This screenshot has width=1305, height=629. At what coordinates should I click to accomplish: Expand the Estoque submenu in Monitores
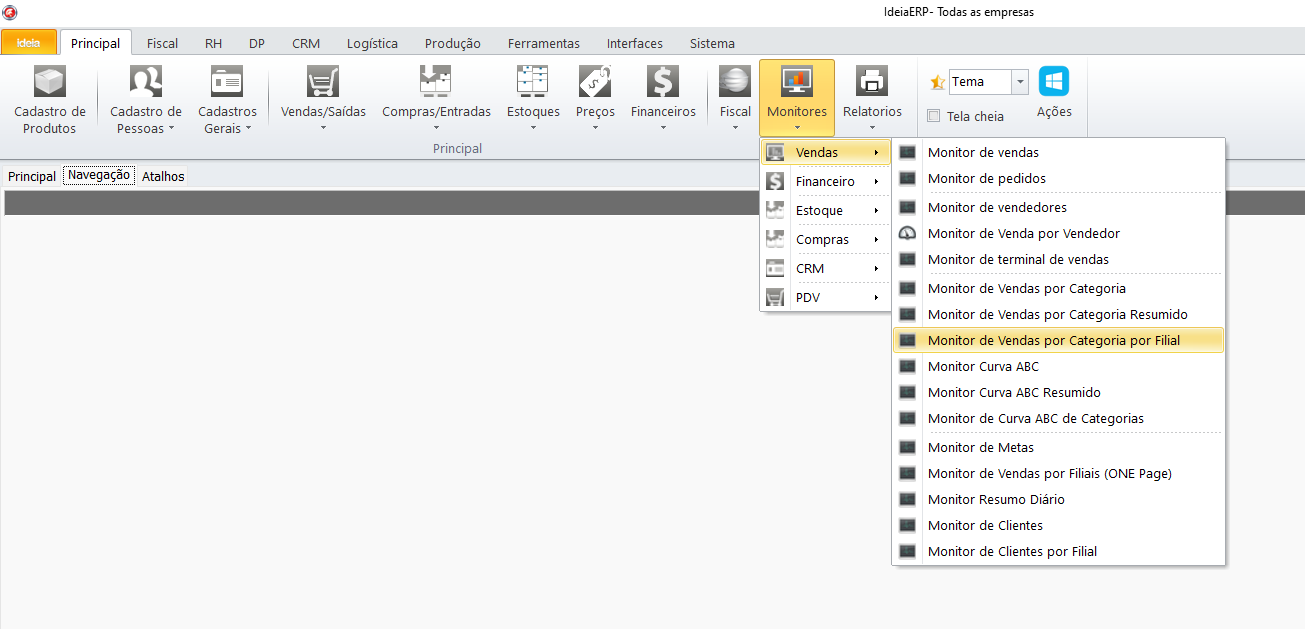[x=825, y=211]
